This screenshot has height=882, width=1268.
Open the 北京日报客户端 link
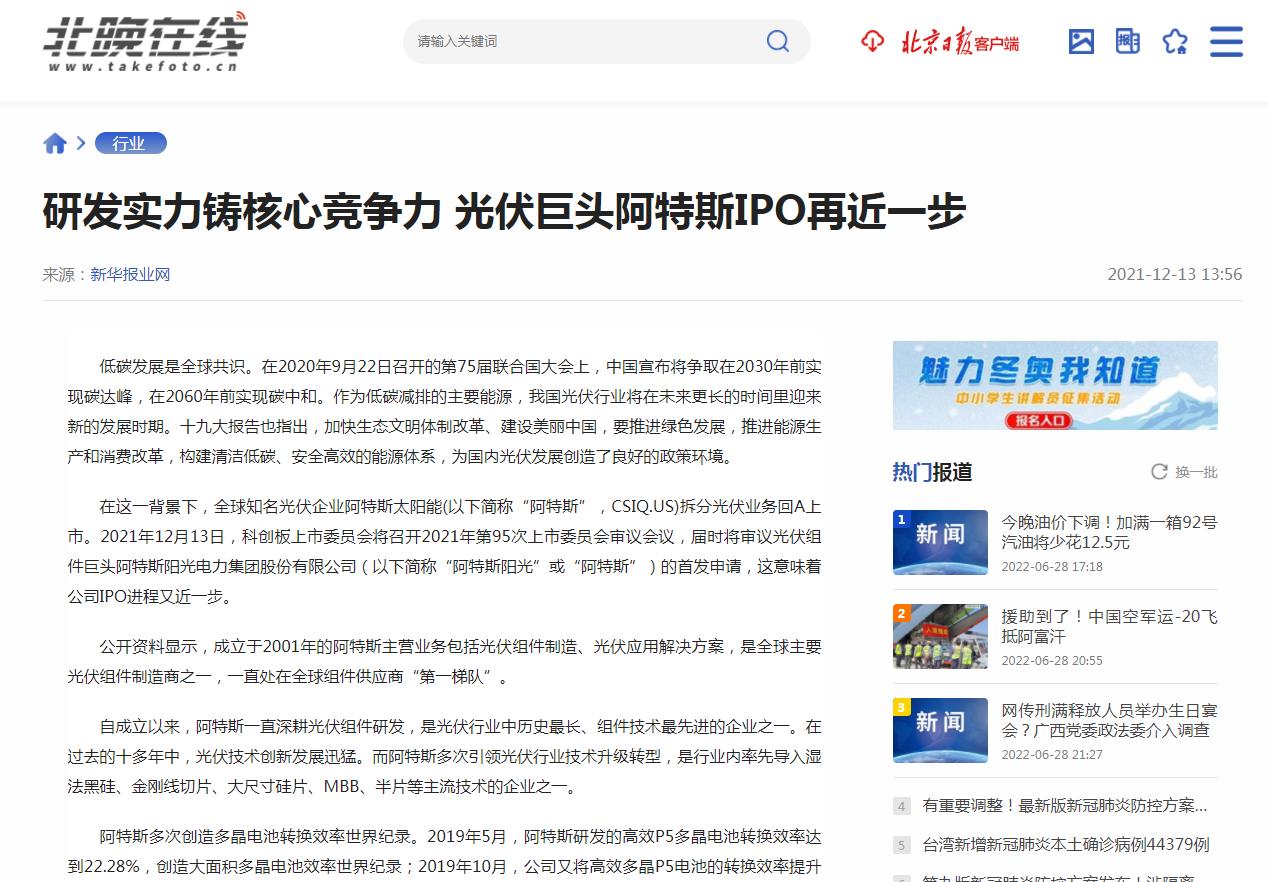point(960,42)
